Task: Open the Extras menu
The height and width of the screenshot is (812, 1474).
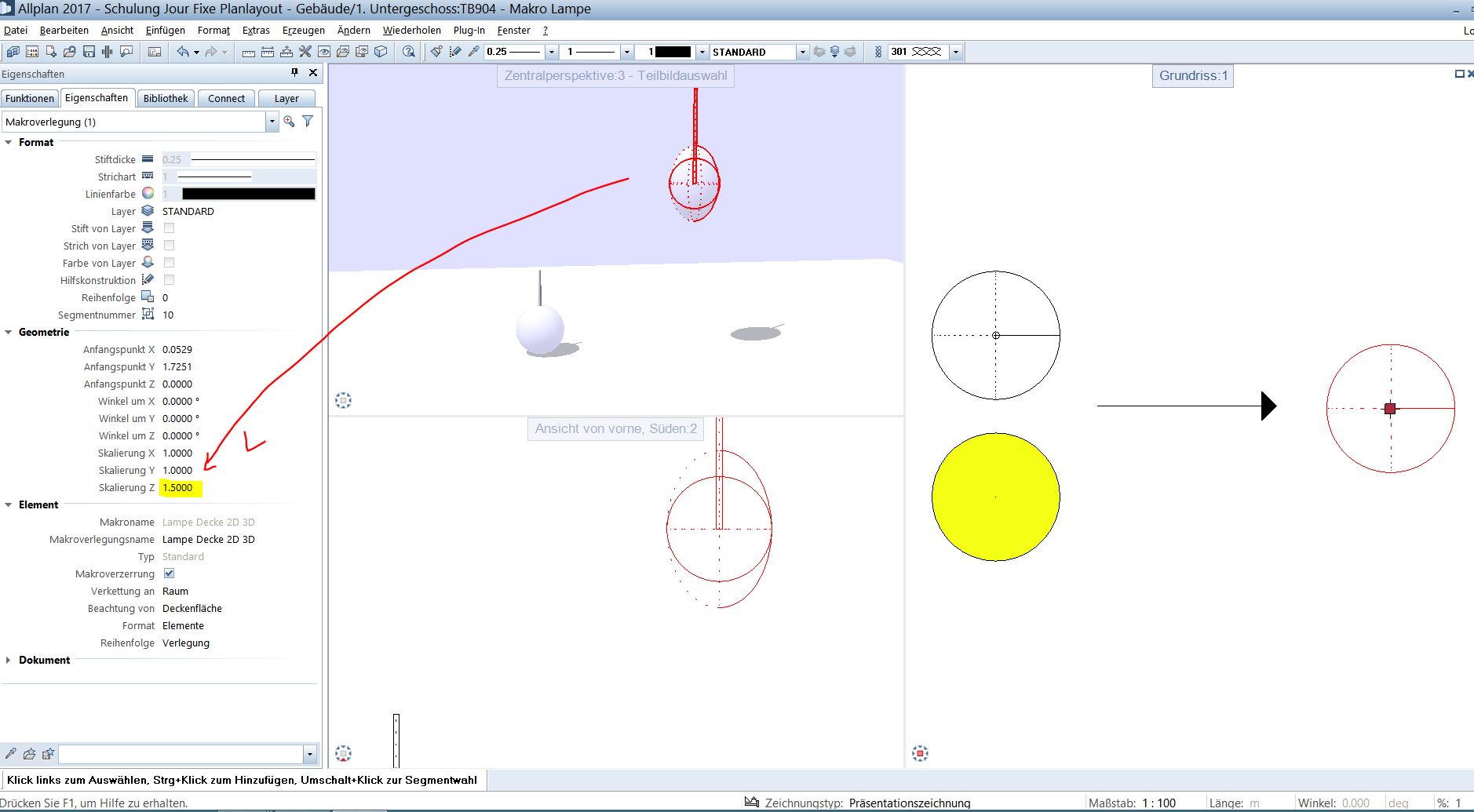Action: point(256,31)
